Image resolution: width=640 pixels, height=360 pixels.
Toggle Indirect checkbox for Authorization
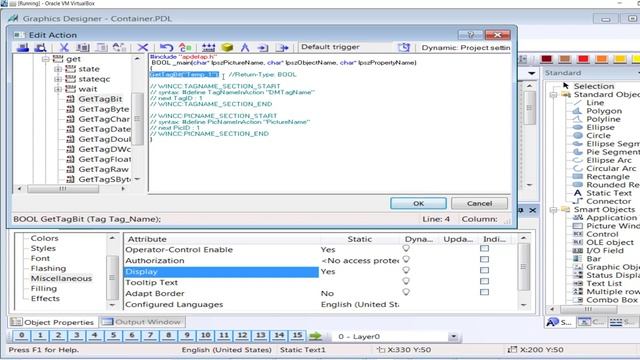[484, 259]
